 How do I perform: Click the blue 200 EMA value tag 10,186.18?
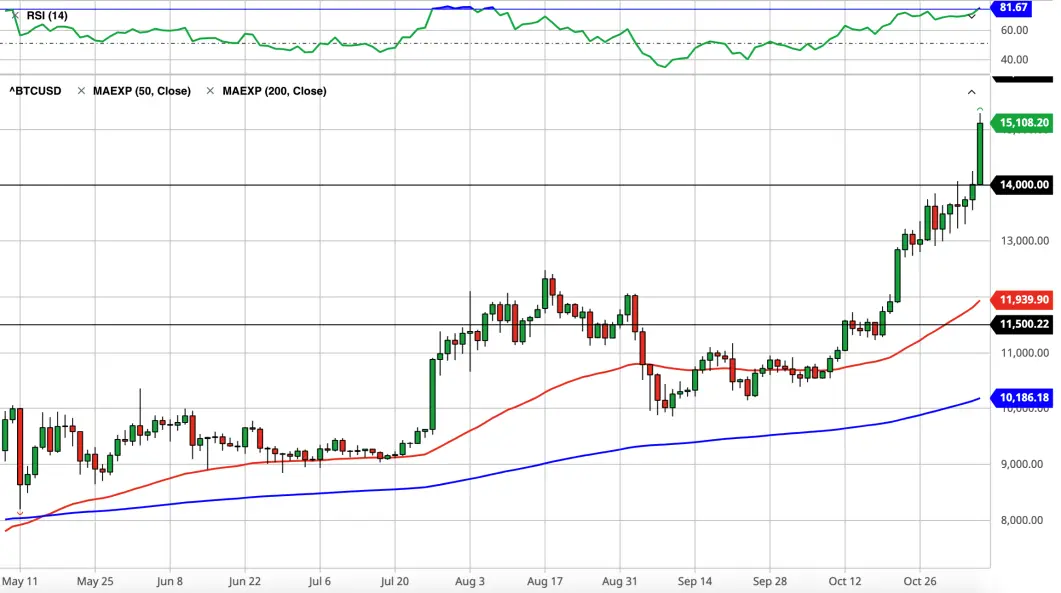pos(1022,397)
